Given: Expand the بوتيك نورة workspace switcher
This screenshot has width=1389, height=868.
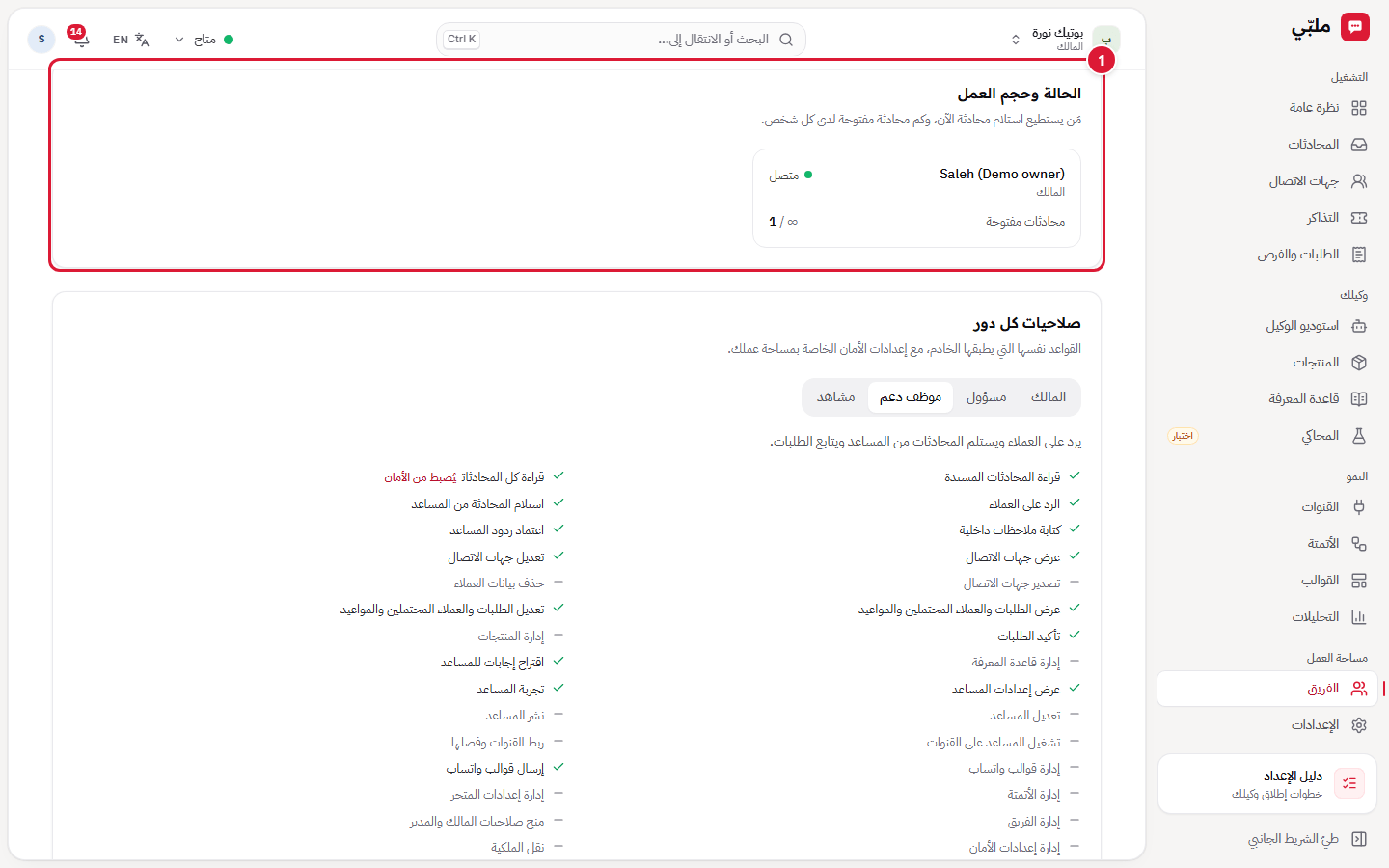Looking at the screenshot, I should tap(1064, 40).
